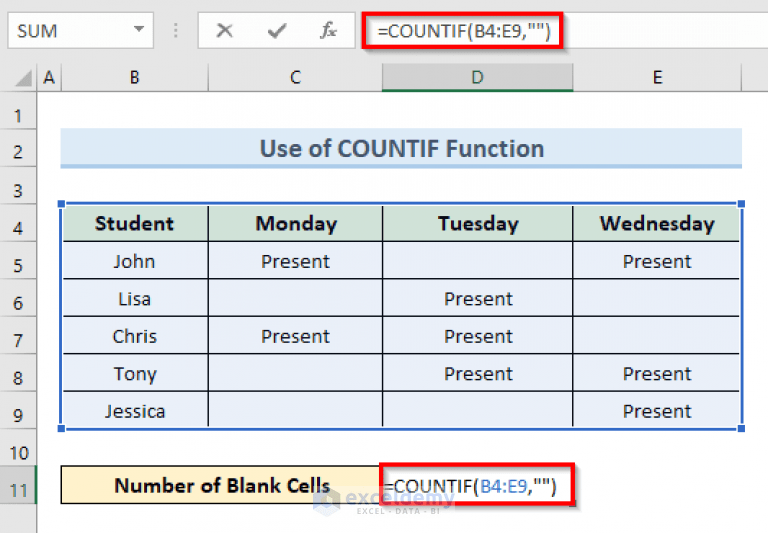Viewport: 768px width, 533px height.
Task: Open the Name Box dropdown arrow
Action: 139,29
